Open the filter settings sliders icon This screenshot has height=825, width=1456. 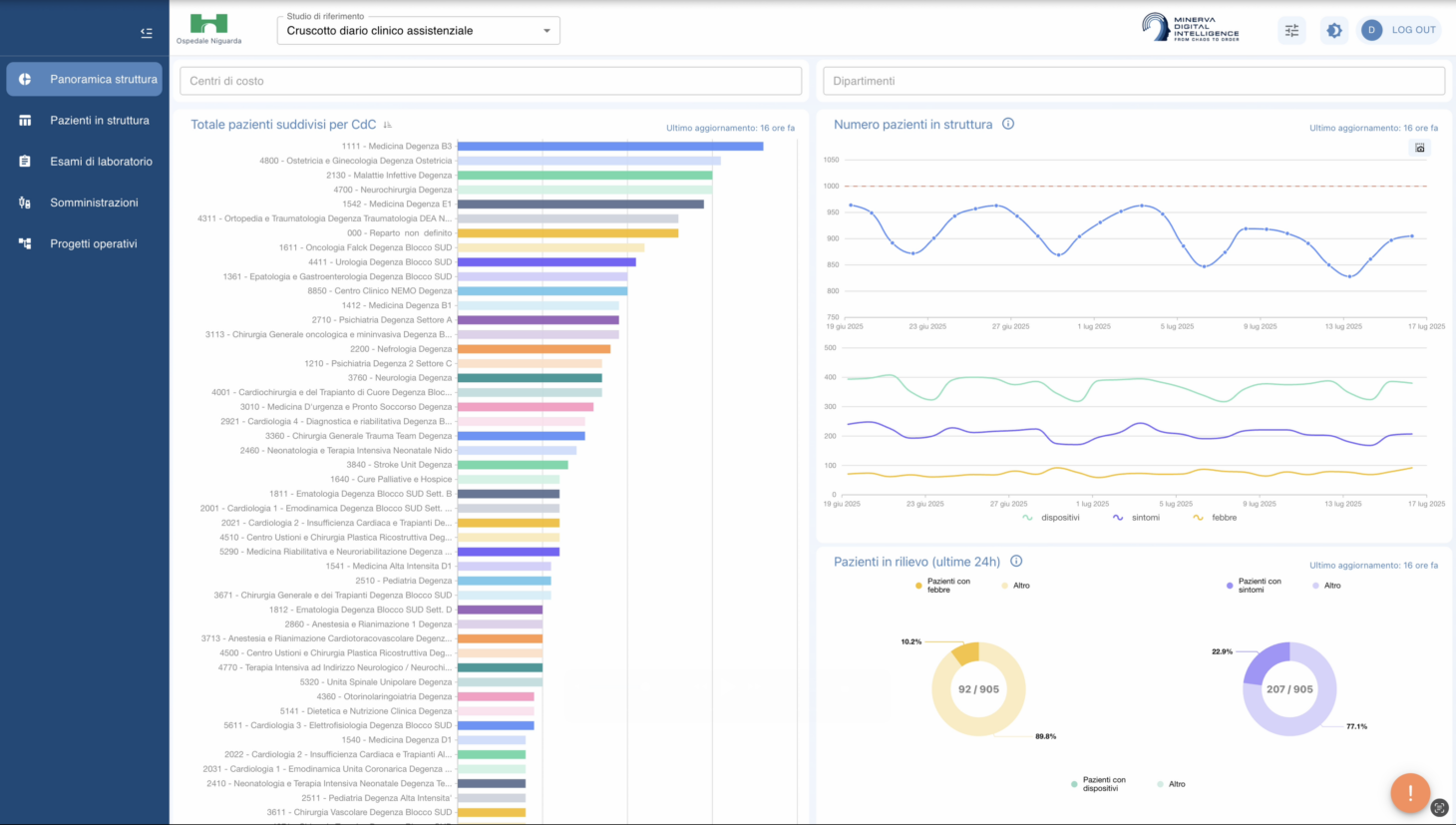pyautogui.click(x=1291, y=30)
